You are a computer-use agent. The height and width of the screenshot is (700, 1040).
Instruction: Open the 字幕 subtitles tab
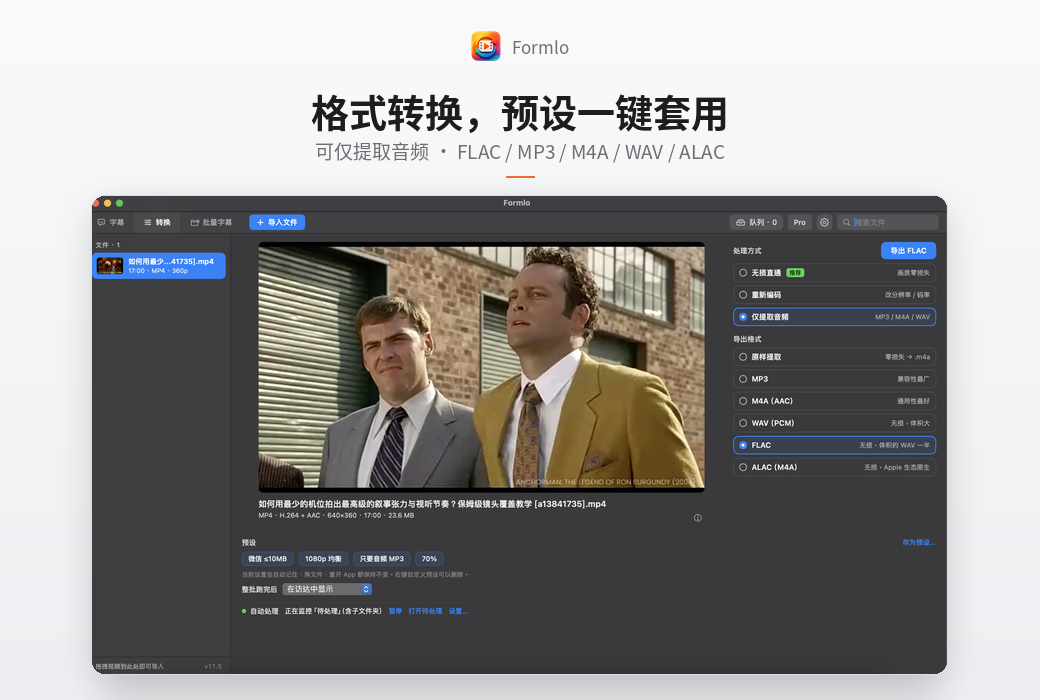click(111, 222)
